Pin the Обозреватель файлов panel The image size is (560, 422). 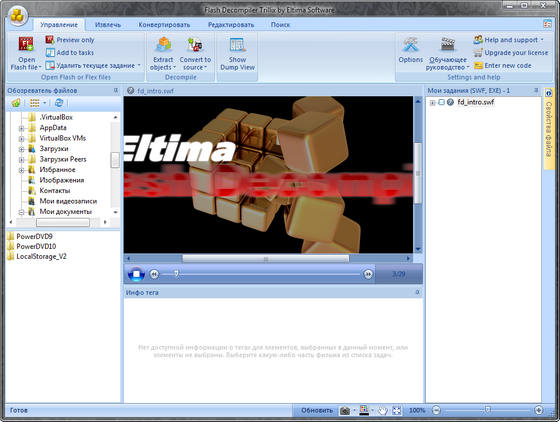tap(116, 91)
